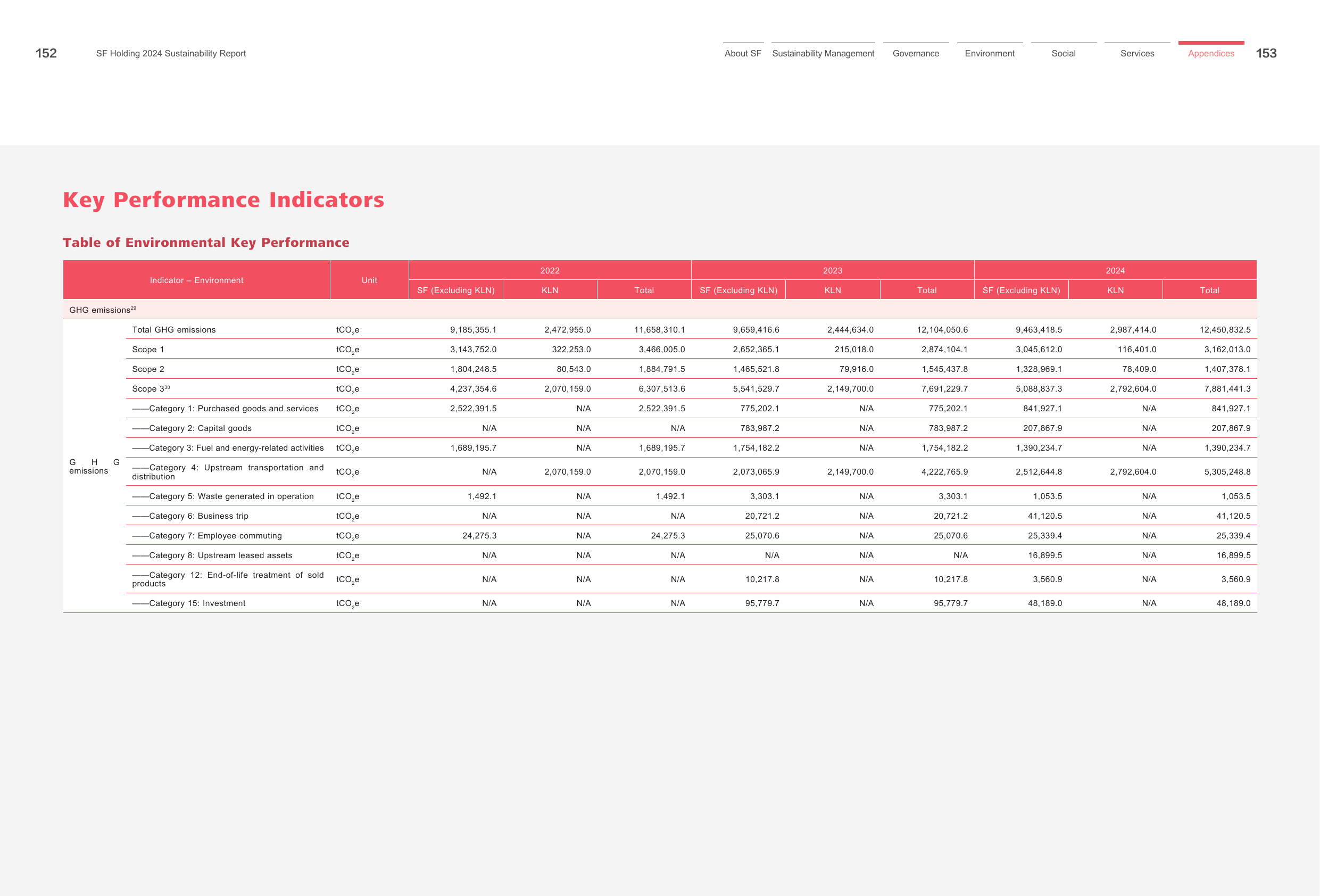Click the Unit column header

pos(369,280)
